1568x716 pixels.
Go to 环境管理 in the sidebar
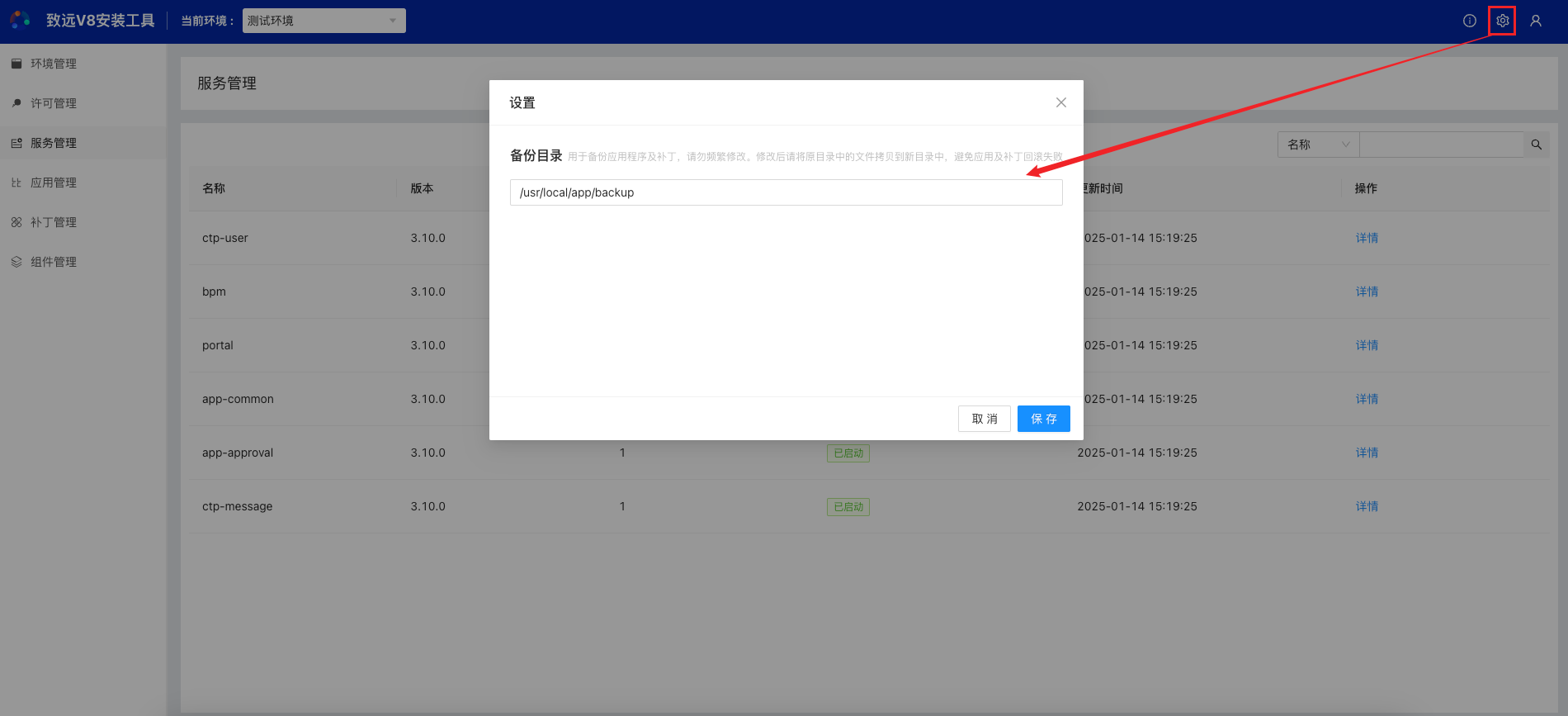[54, 64]
